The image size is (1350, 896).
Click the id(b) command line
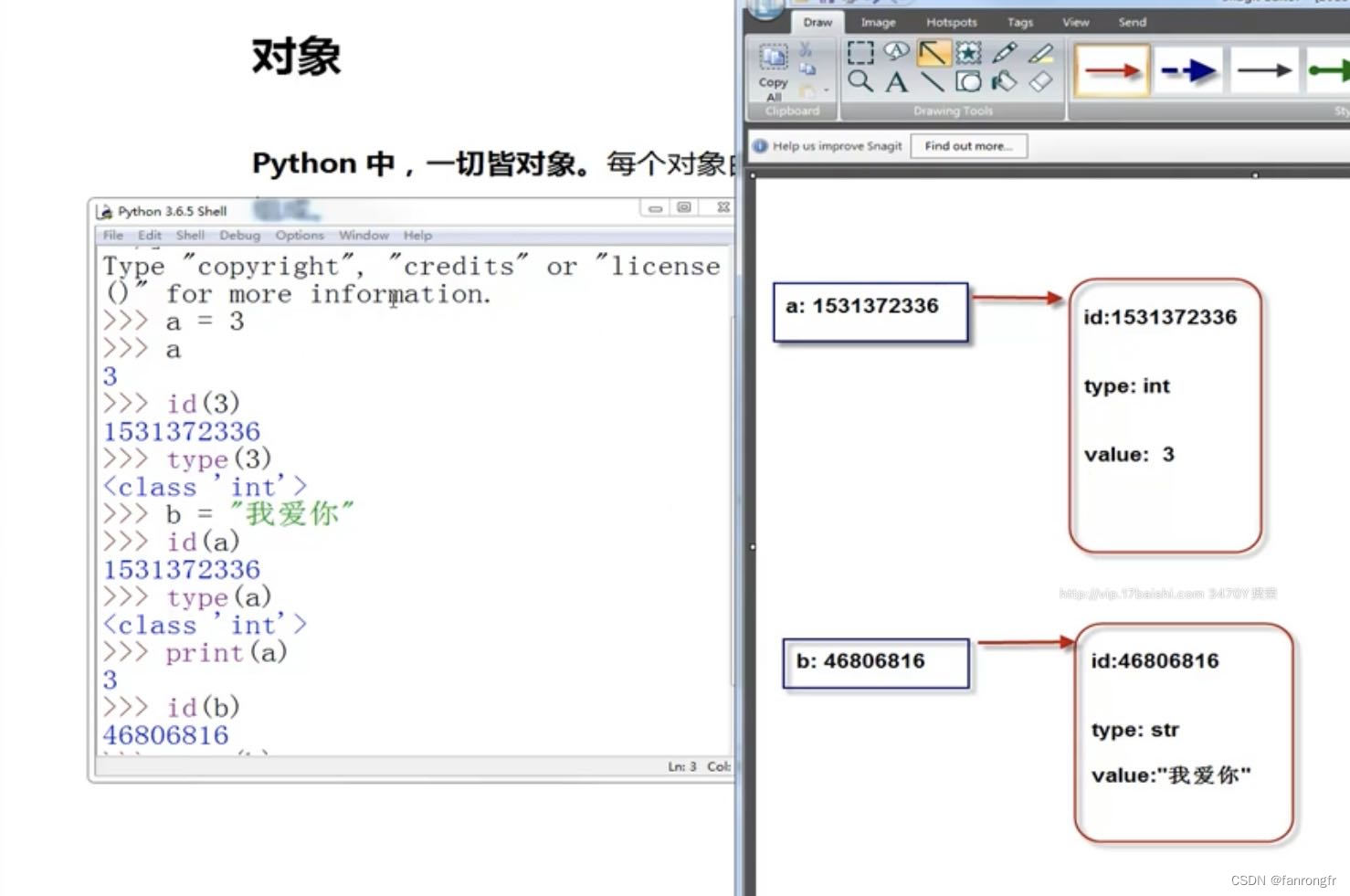tap(171, 707)
